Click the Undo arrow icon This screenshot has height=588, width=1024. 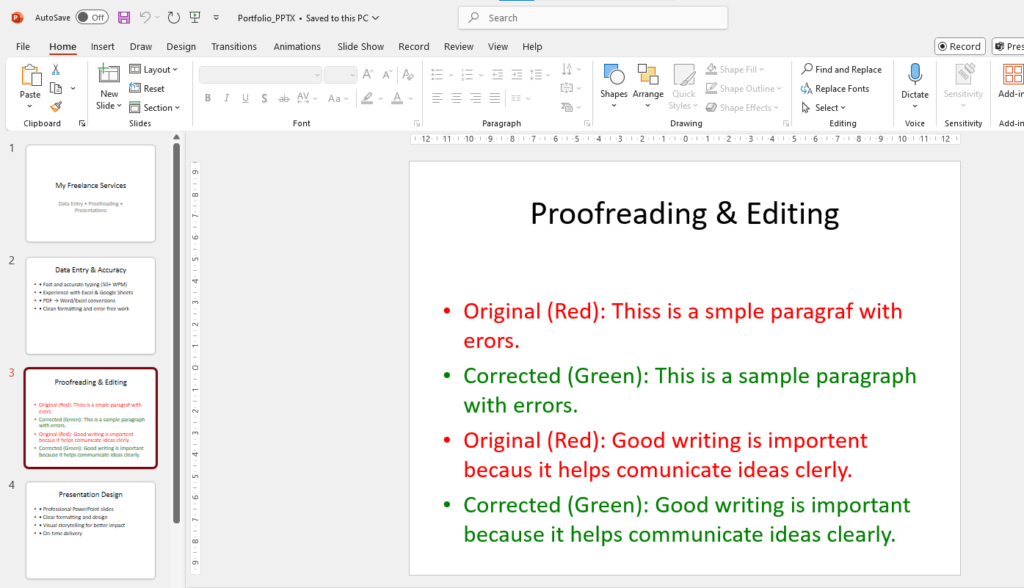(x=145, y=18)
